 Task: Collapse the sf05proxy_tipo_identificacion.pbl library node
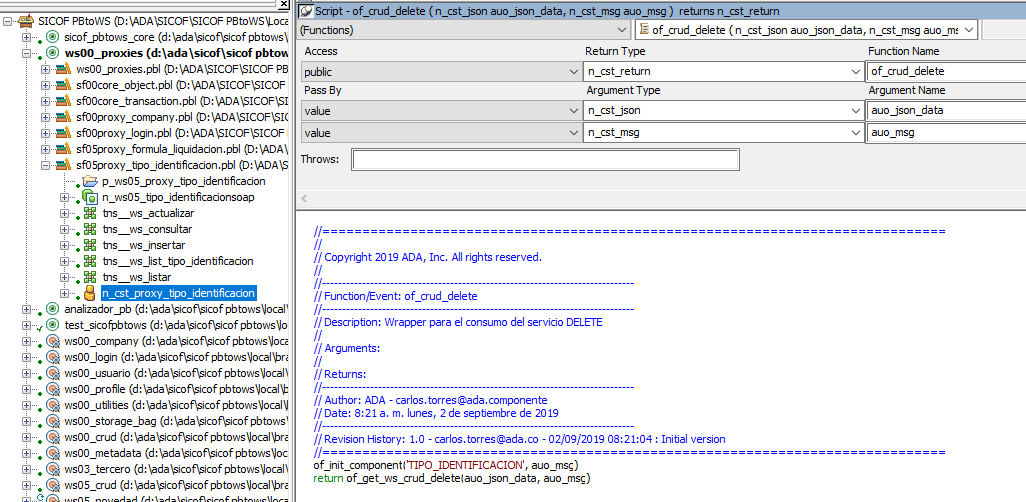(x=46, y=165)
